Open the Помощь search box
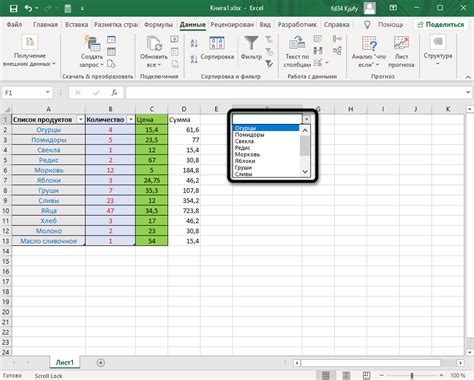This screenshot has width=474, height=380. [390, 24]
